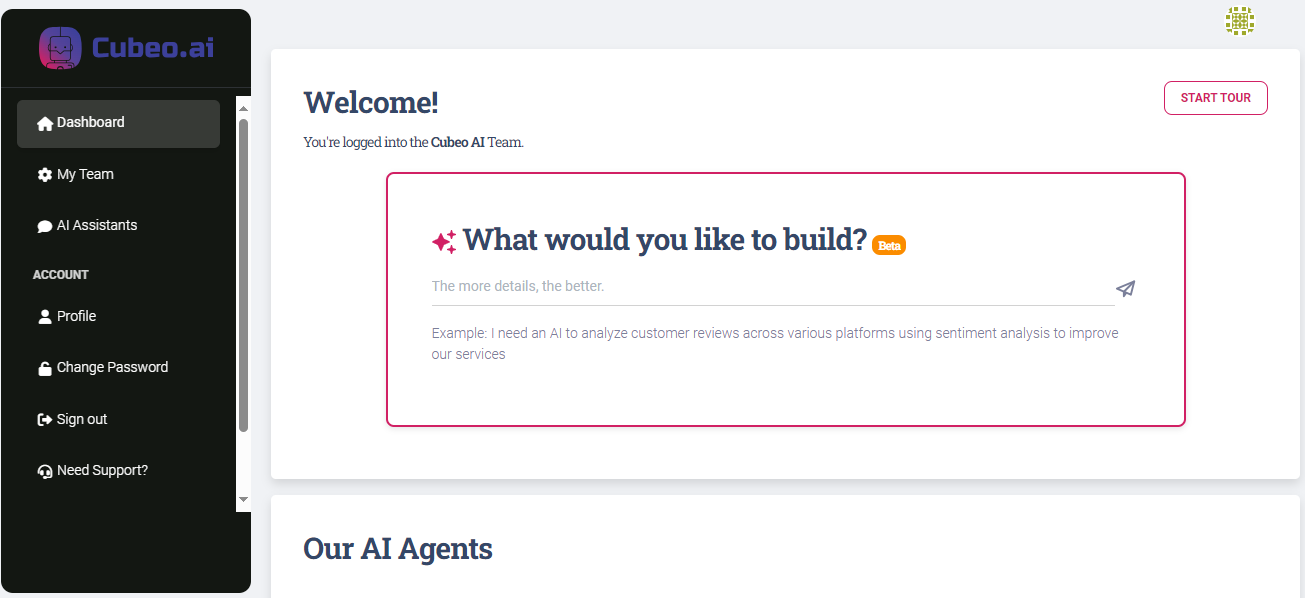The image size is (1305, 598).
Task: Click the sidebar scrollbar down arrow
Action: 243,499
